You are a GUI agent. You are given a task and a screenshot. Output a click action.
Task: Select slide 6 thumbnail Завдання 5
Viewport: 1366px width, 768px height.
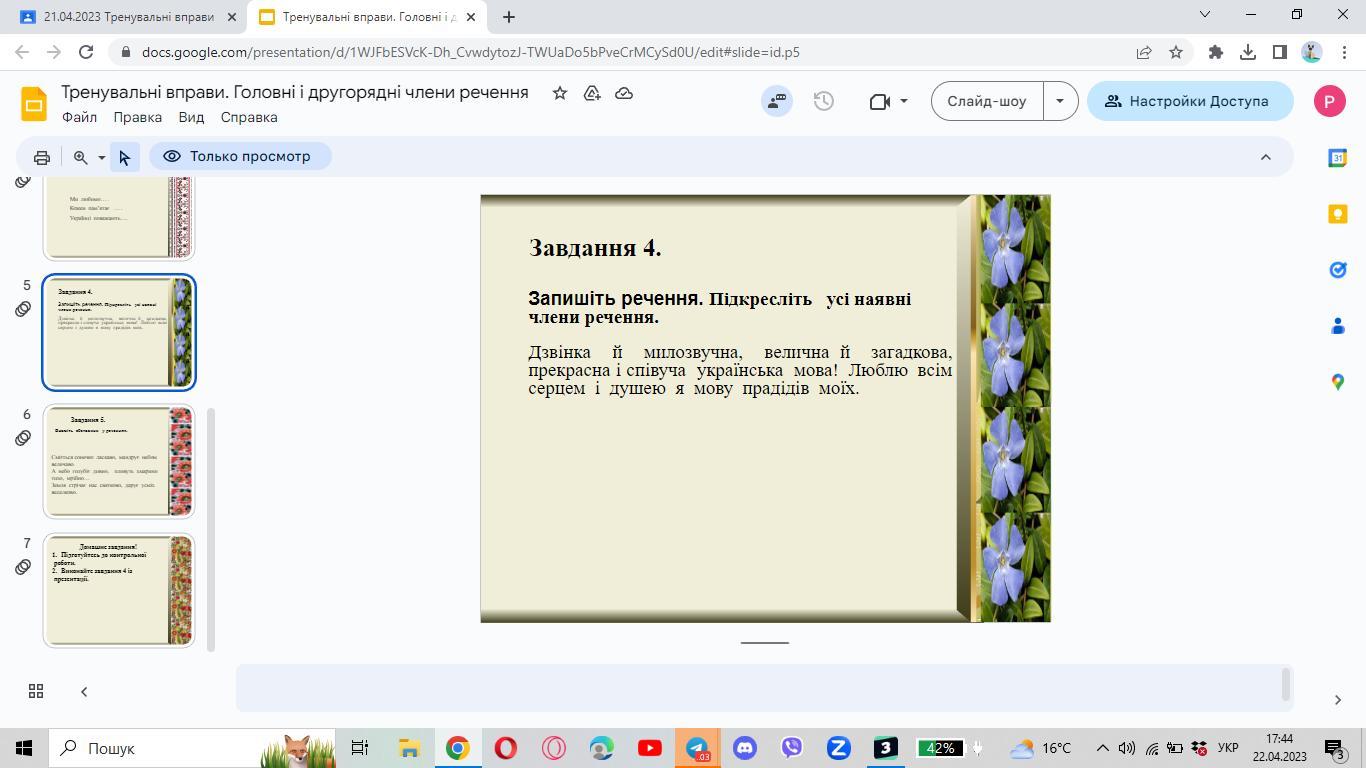pyautogui.click(x=118, y=461)
